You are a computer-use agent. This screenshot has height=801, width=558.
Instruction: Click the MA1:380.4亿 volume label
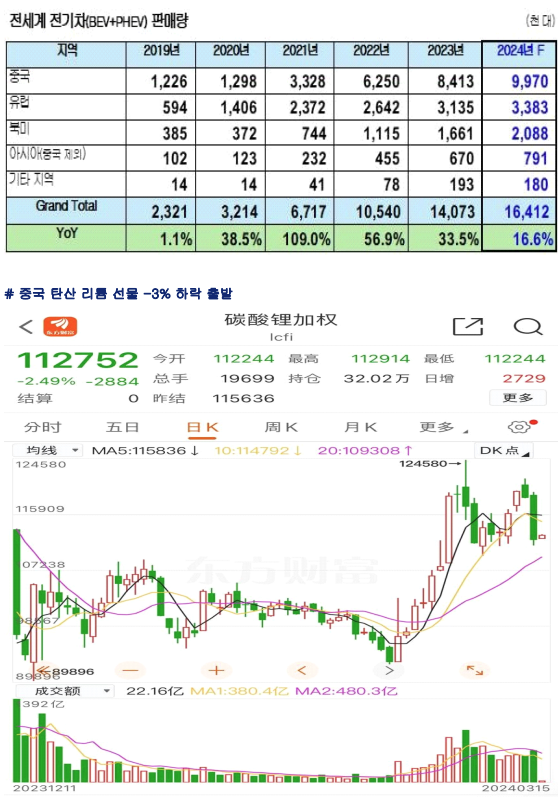[239, 691]
